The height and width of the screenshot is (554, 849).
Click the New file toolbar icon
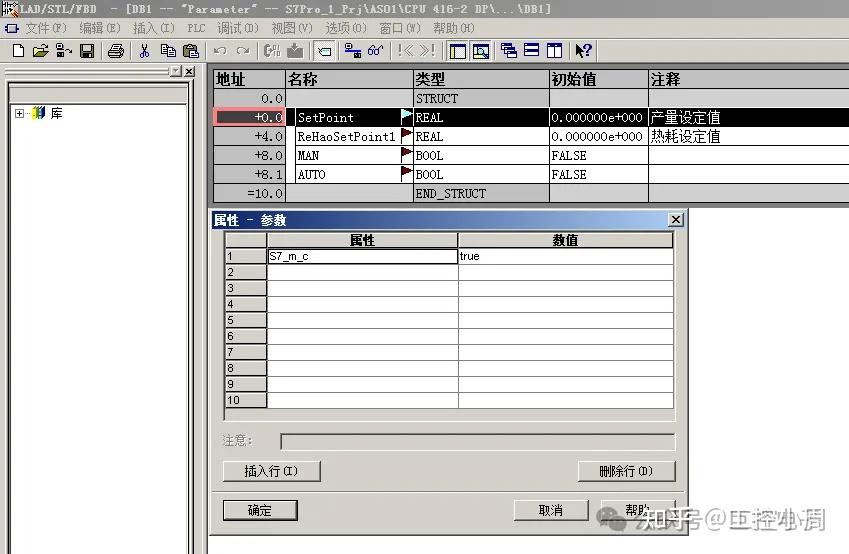(x=18, y=51)
